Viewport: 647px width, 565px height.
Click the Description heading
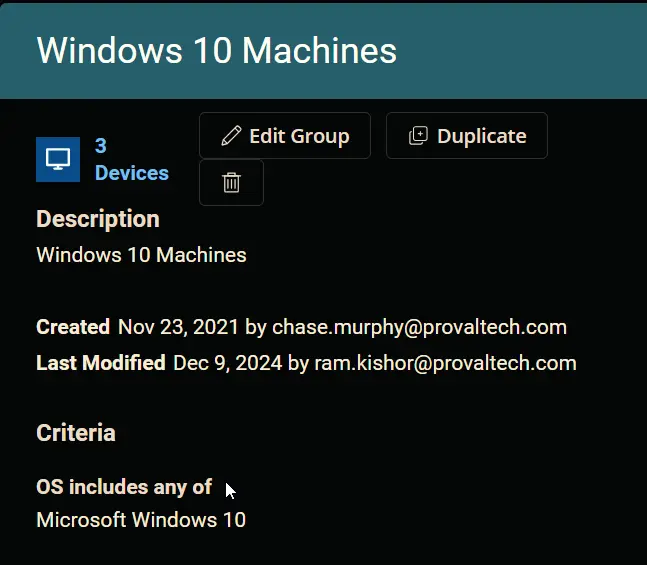tap(98, 219)
